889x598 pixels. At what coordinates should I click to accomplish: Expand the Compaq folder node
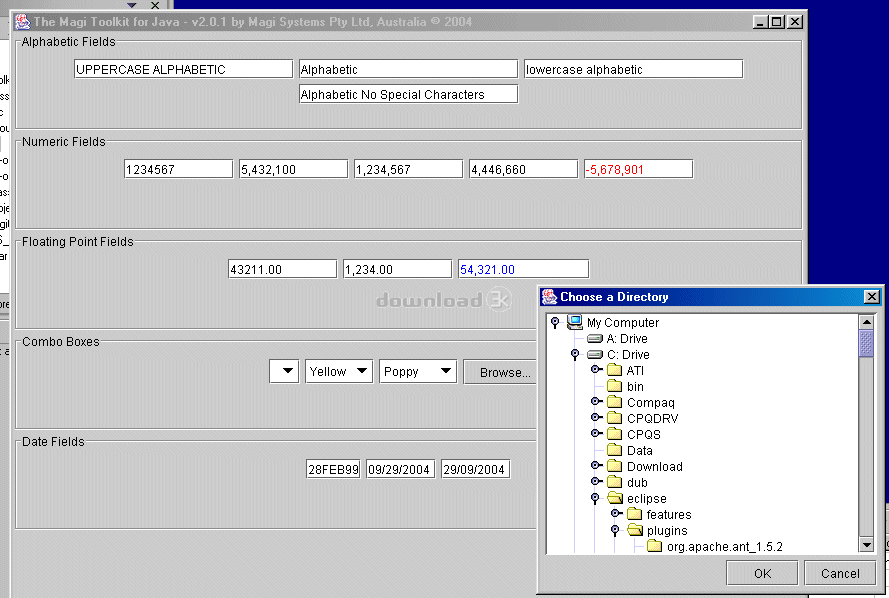[595, 402]
